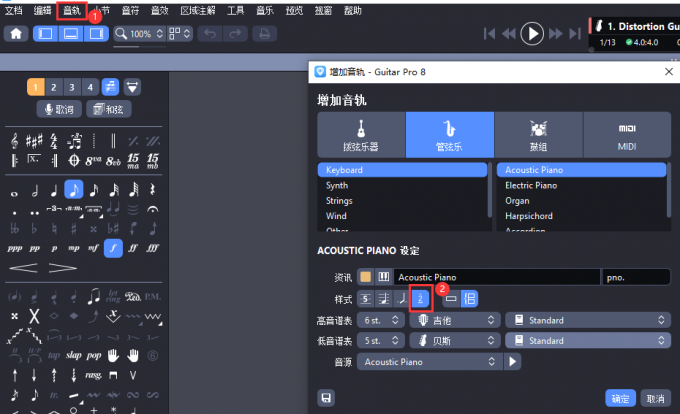Click the treble clef symbol
This screenshot has width=680, height=414.
[14, 140]
